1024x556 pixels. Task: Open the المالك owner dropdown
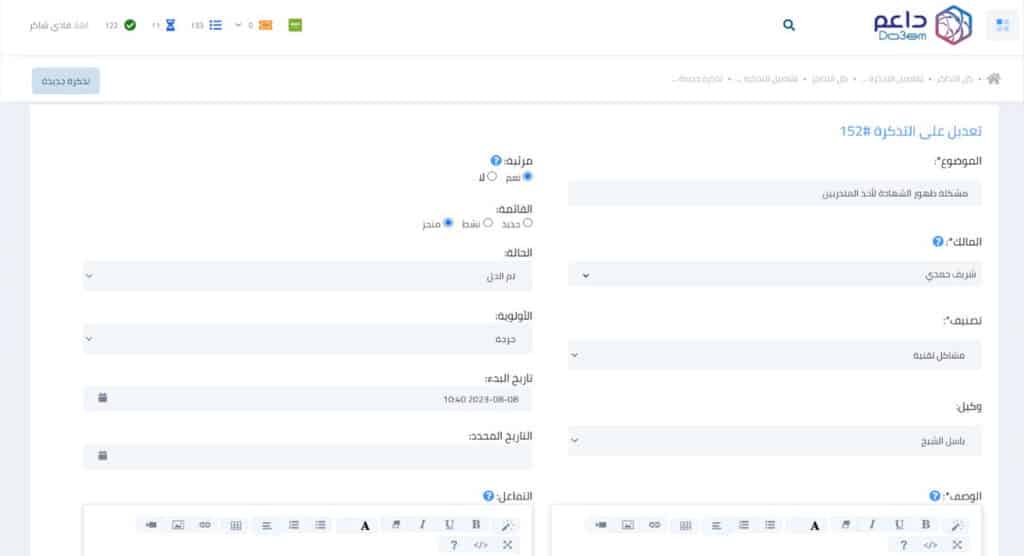(x=775, y=275)
